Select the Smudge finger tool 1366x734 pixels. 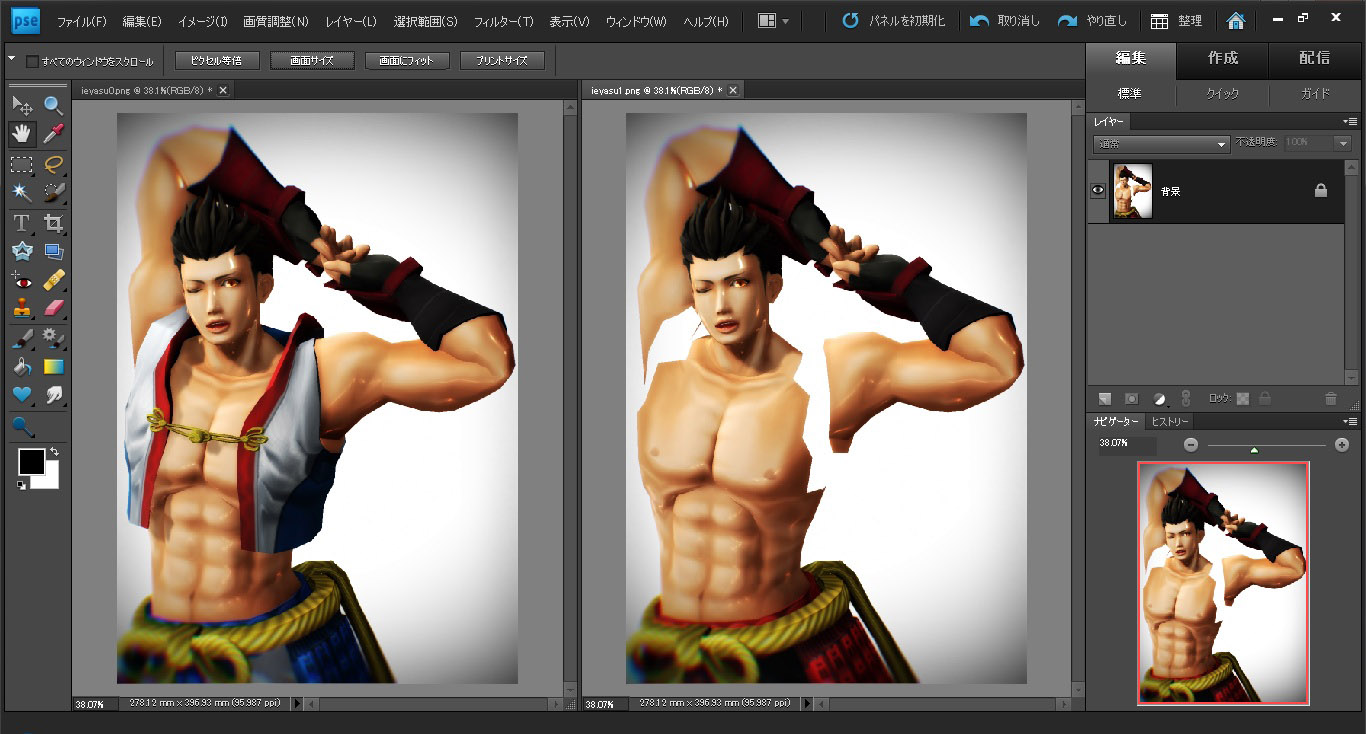pyautogui.click(x=53, y=395)
